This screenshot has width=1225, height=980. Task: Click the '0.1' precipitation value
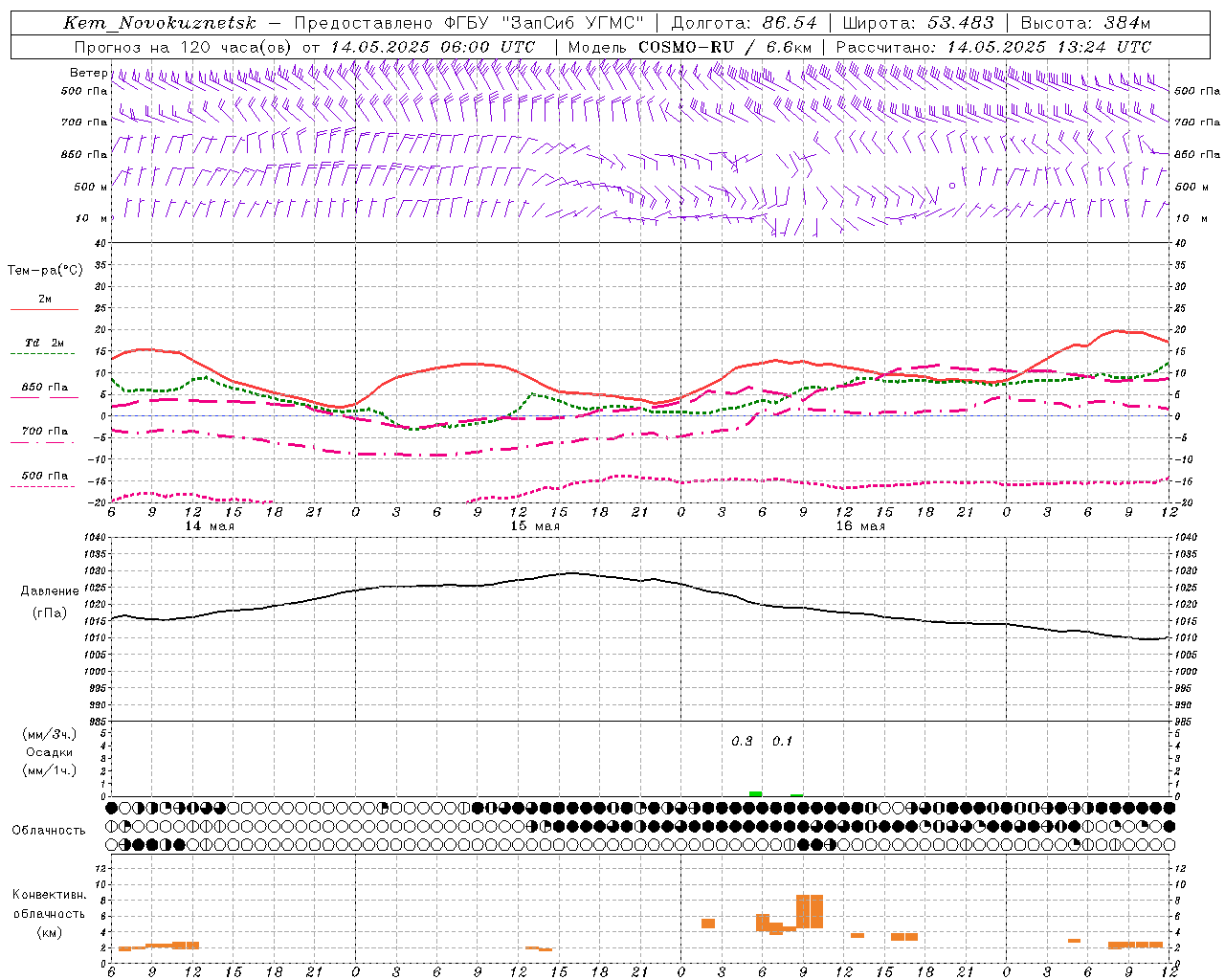pos(783,742)
